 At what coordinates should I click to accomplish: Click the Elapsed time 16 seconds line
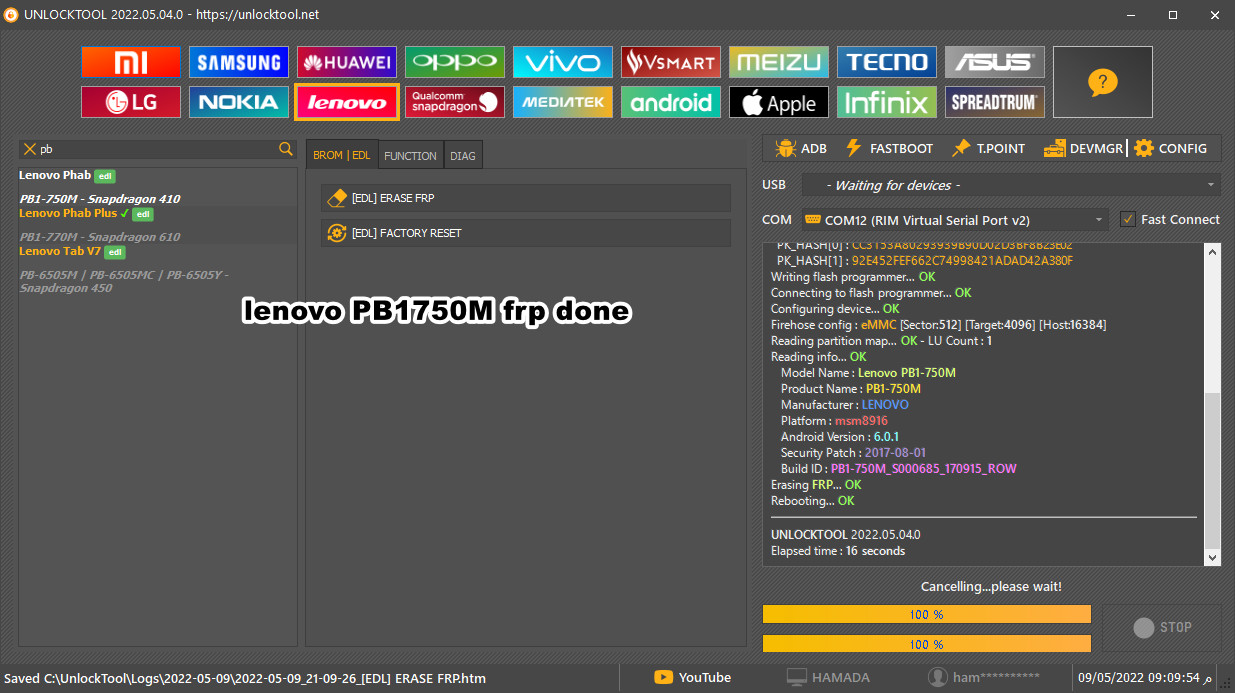[838, 551]
